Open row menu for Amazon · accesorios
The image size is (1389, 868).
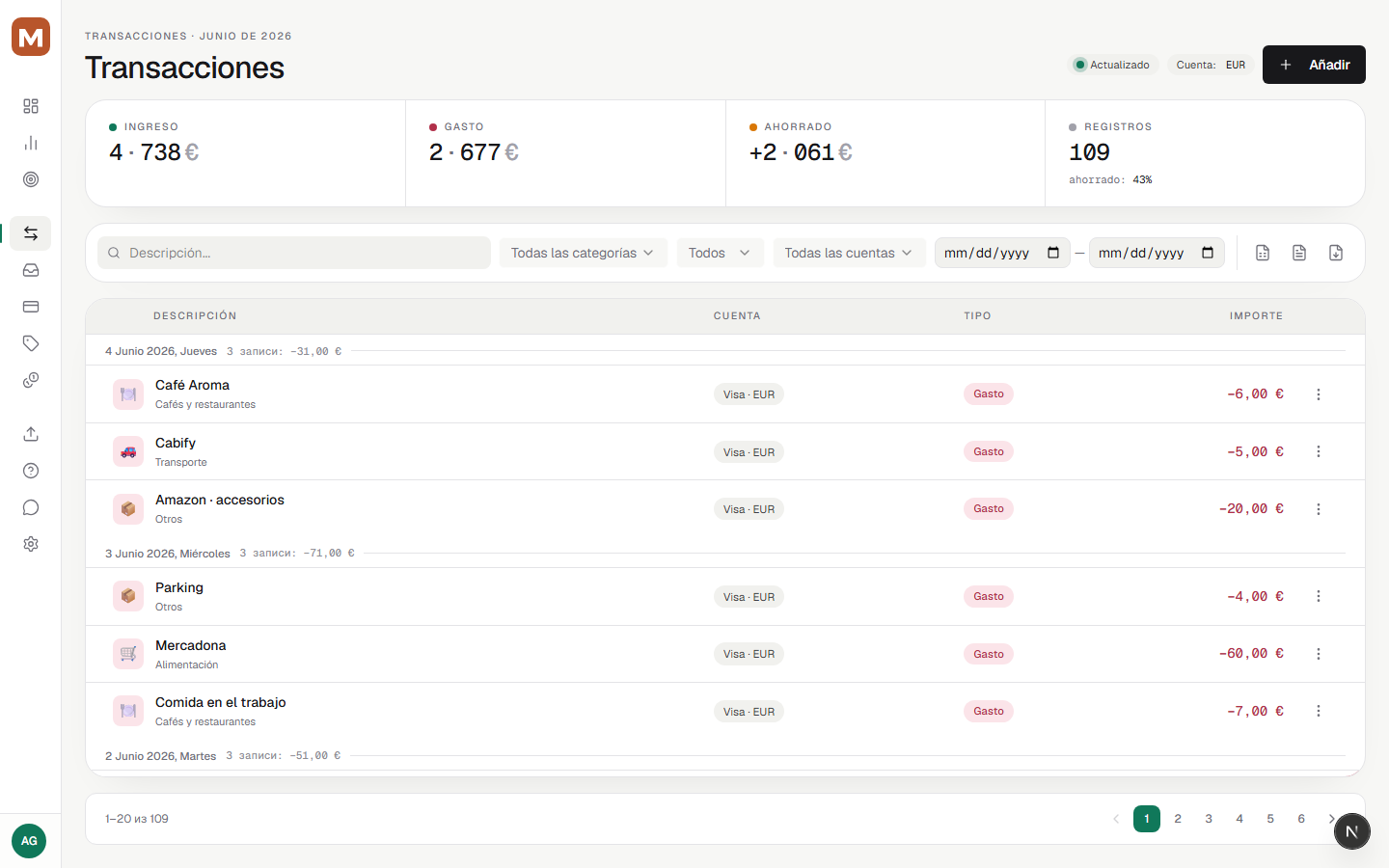1319,509
